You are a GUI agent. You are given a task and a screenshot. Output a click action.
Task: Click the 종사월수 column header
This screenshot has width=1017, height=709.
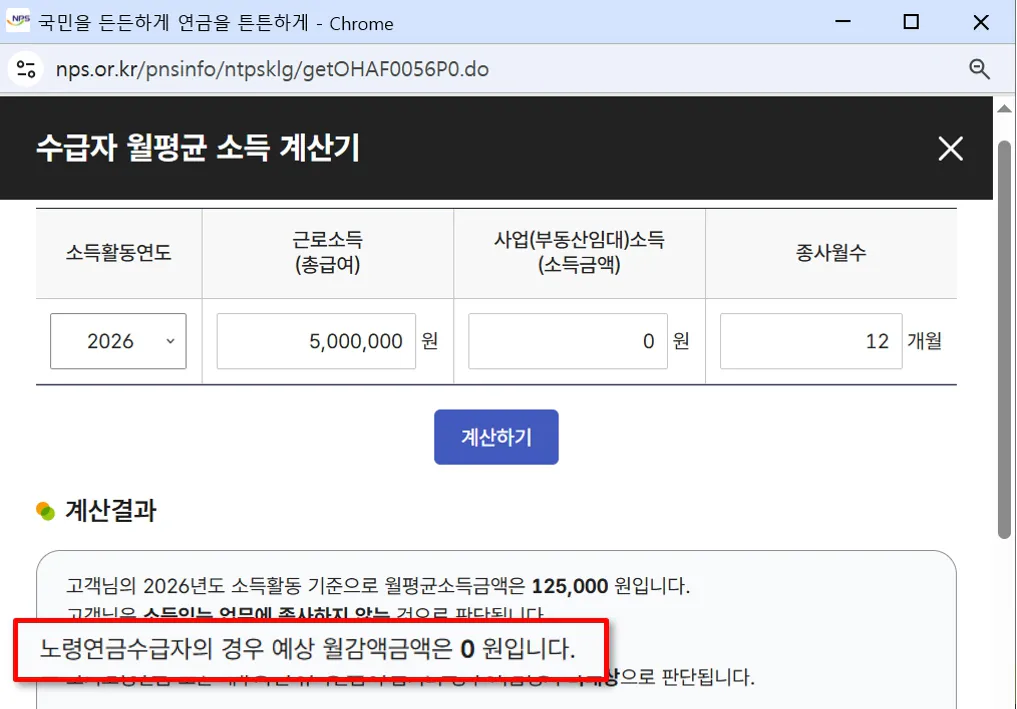(831, 253)
